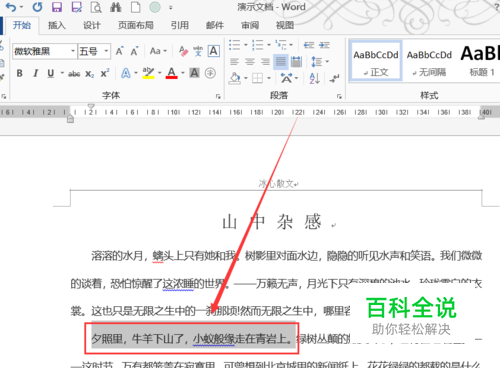
Task: Apply underline with the U button
Action: 51,73
